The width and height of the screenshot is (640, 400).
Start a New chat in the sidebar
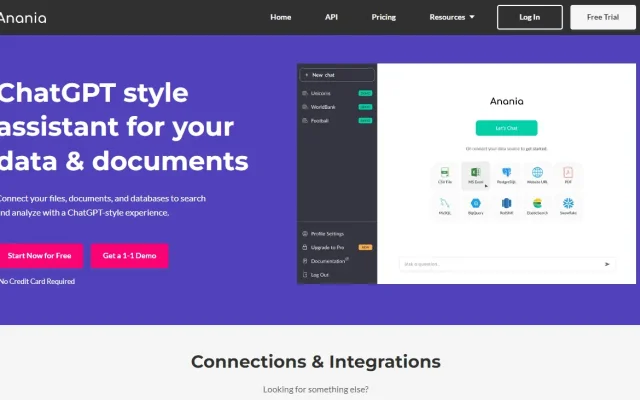tap(337, 75)
